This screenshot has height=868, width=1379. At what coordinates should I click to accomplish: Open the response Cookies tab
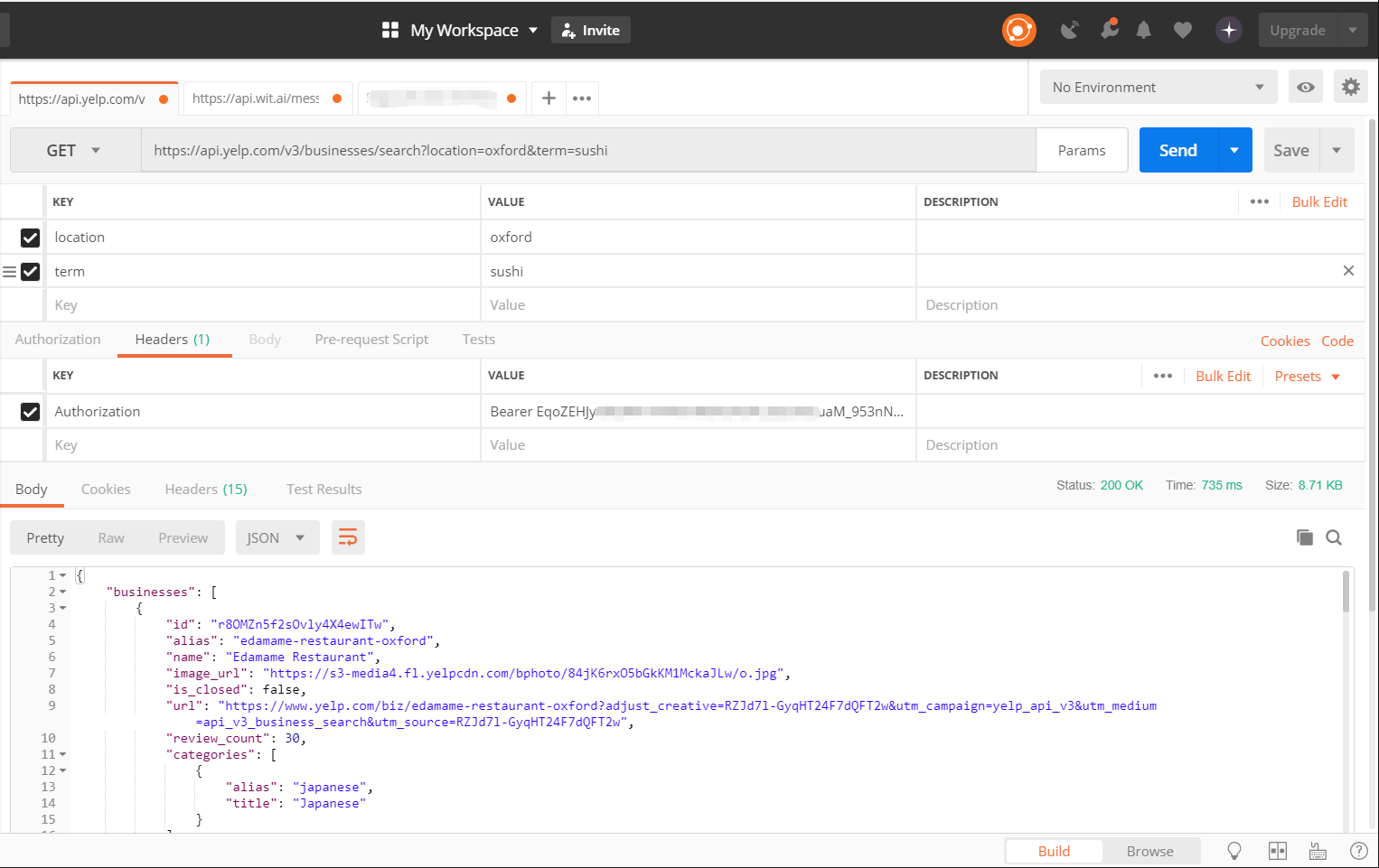pos(106,489)
